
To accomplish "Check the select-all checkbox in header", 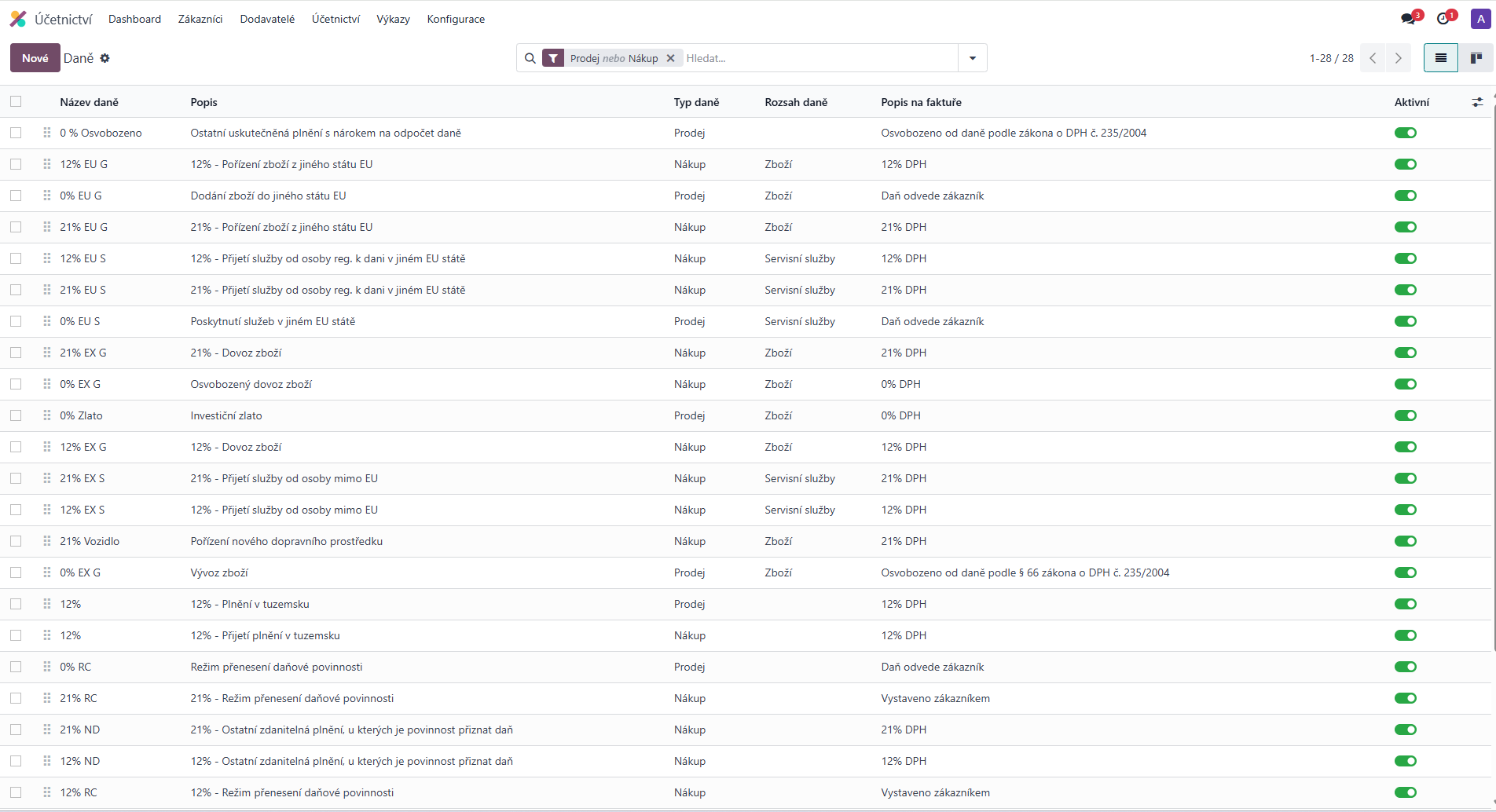I will pos(16,101).
